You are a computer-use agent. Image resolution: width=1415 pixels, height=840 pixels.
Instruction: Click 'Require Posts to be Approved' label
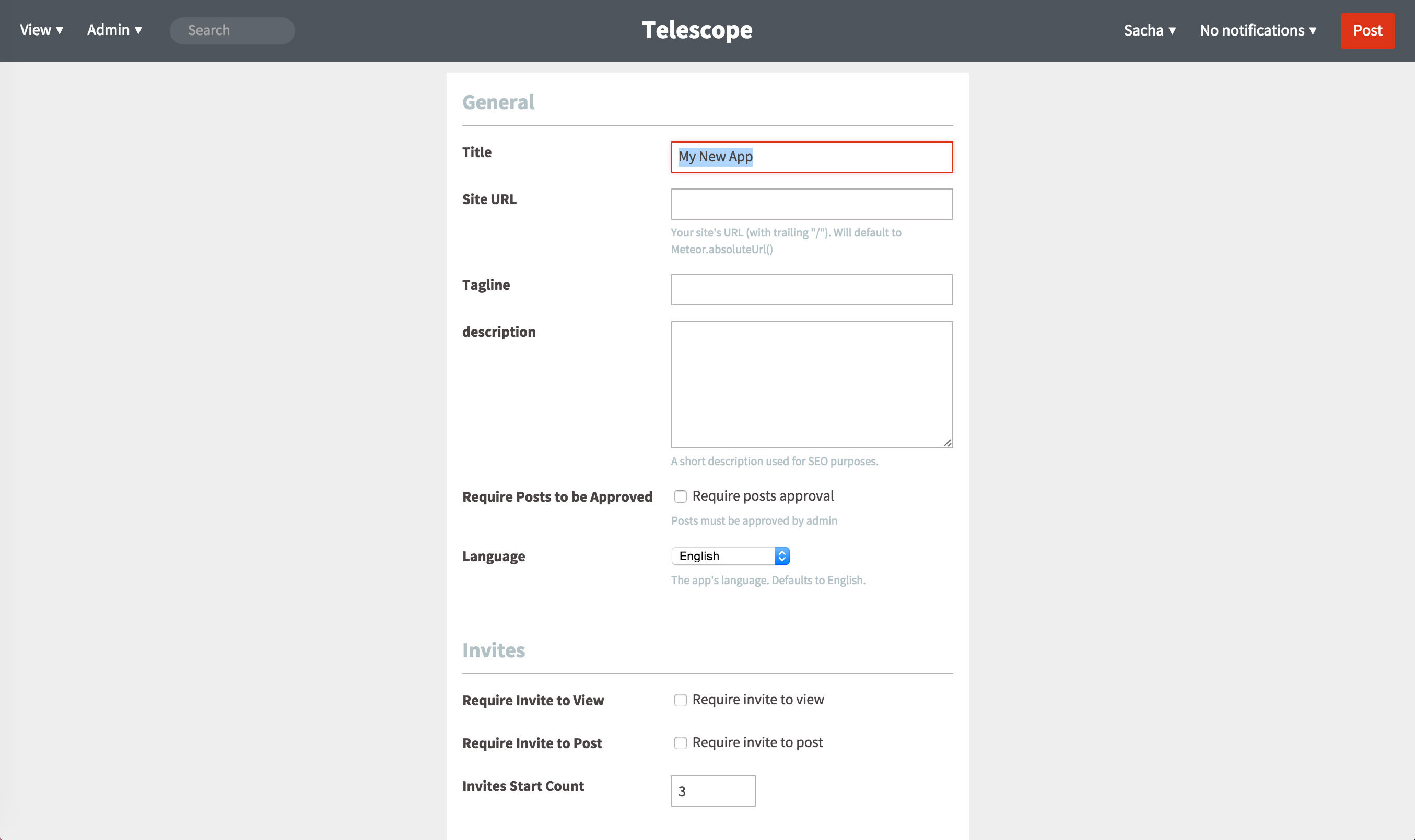pyautogui.click(x=557, y=497)
